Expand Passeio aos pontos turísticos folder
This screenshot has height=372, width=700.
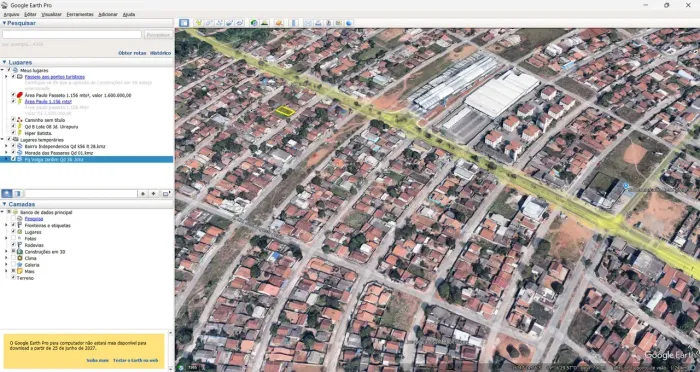click(x=7, y=77)
